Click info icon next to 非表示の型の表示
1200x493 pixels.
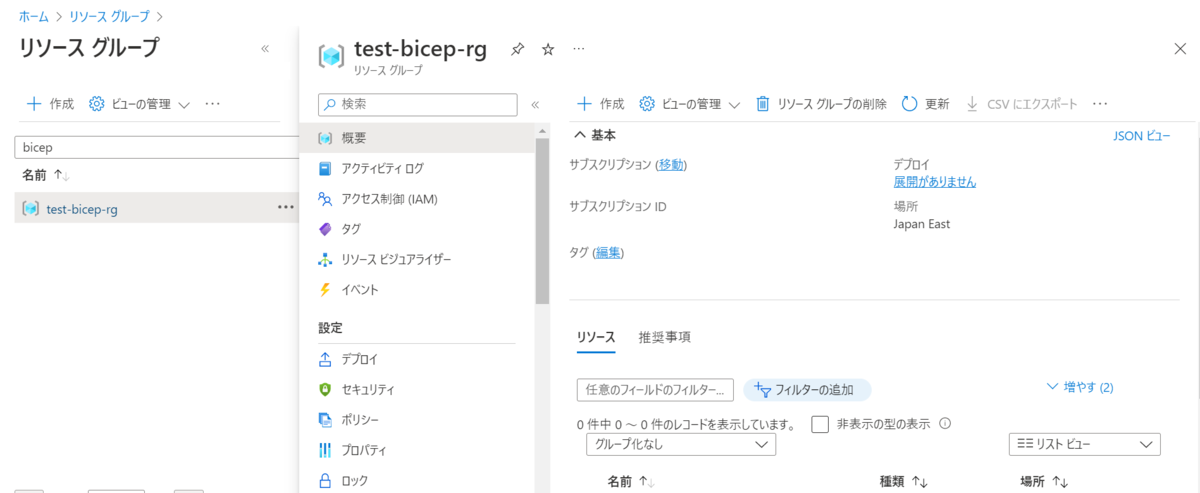pos(945,423)
